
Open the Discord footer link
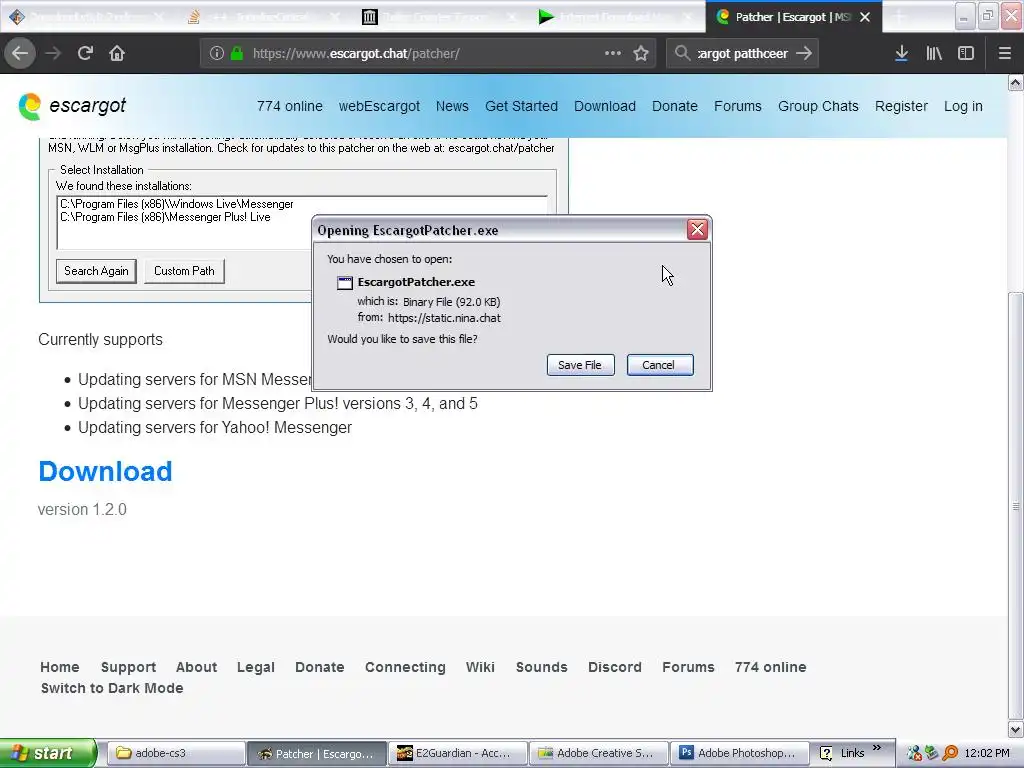click(615, 667)
